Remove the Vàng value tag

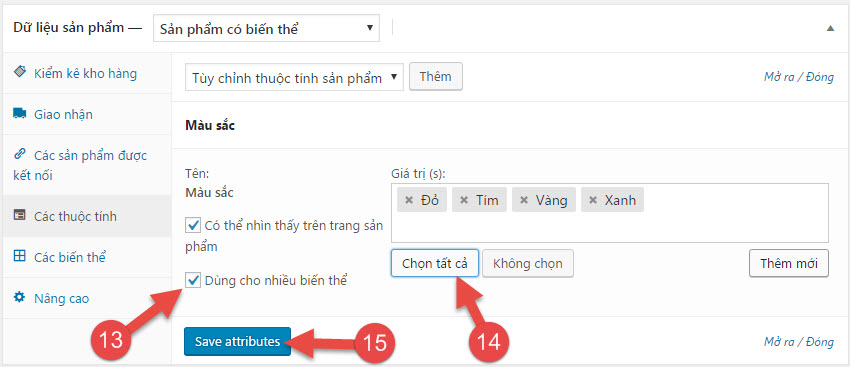(524, 201)
